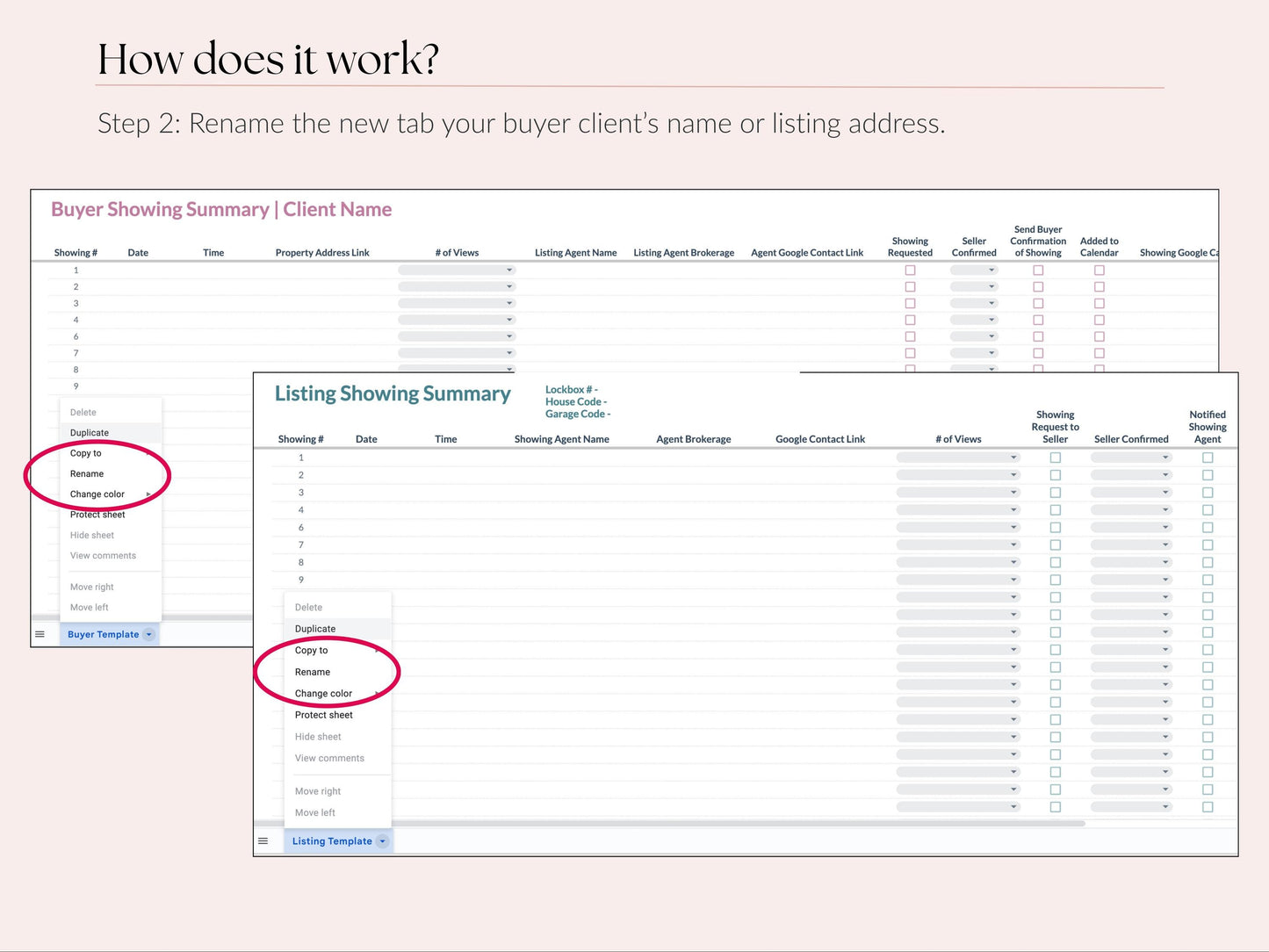The width and height of the screenshot is (1269, 952).
Task: Open Seller Confirmed dropdown for listing showing 6
Action: (1131, 528)
